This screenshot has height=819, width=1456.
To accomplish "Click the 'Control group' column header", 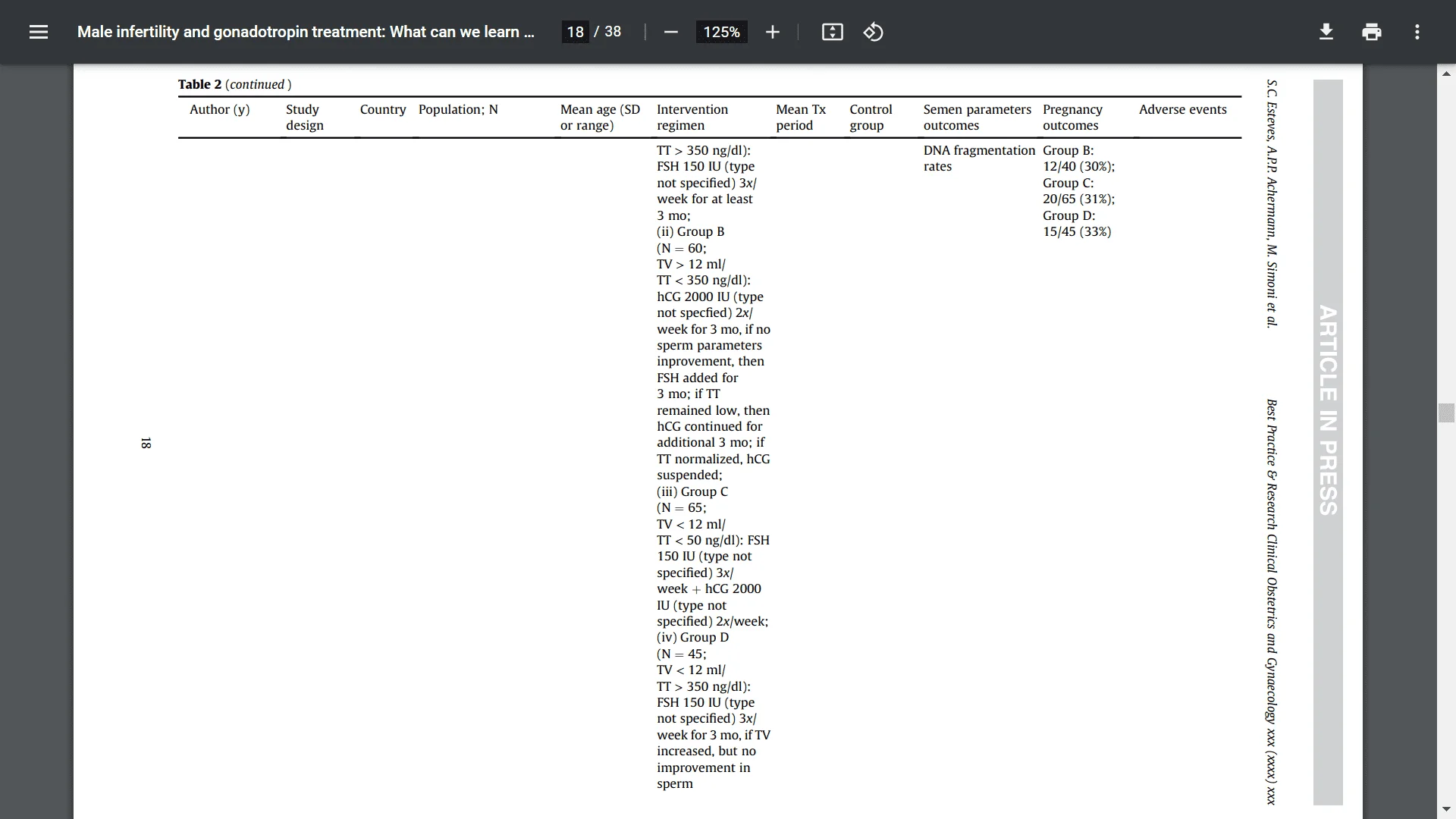I will coord(871,118).
